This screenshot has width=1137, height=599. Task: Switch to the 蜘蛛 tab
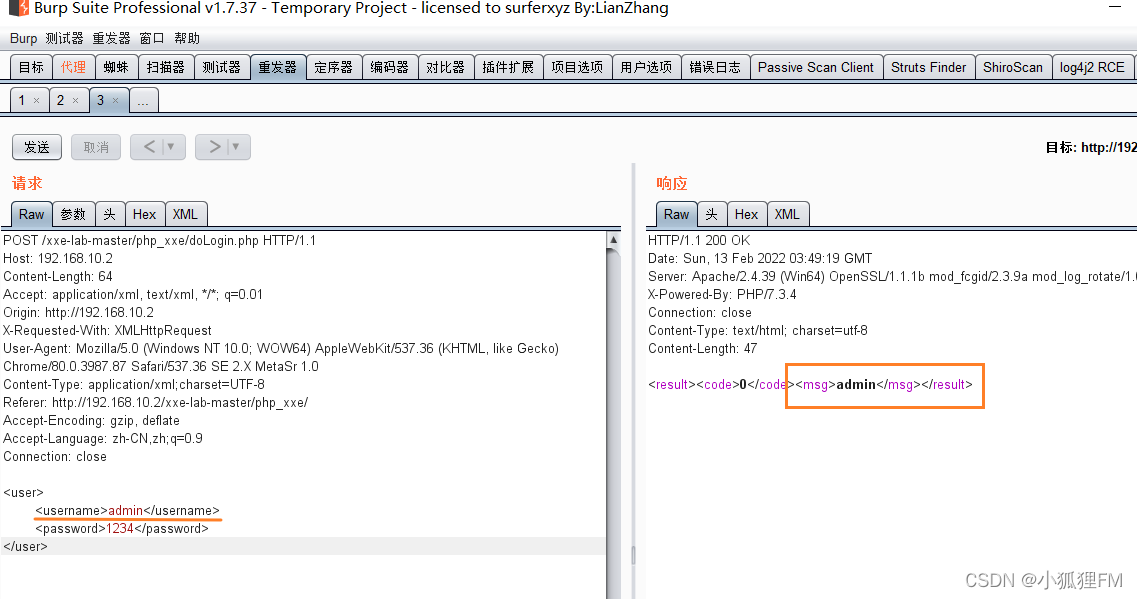tap(116, 67)
